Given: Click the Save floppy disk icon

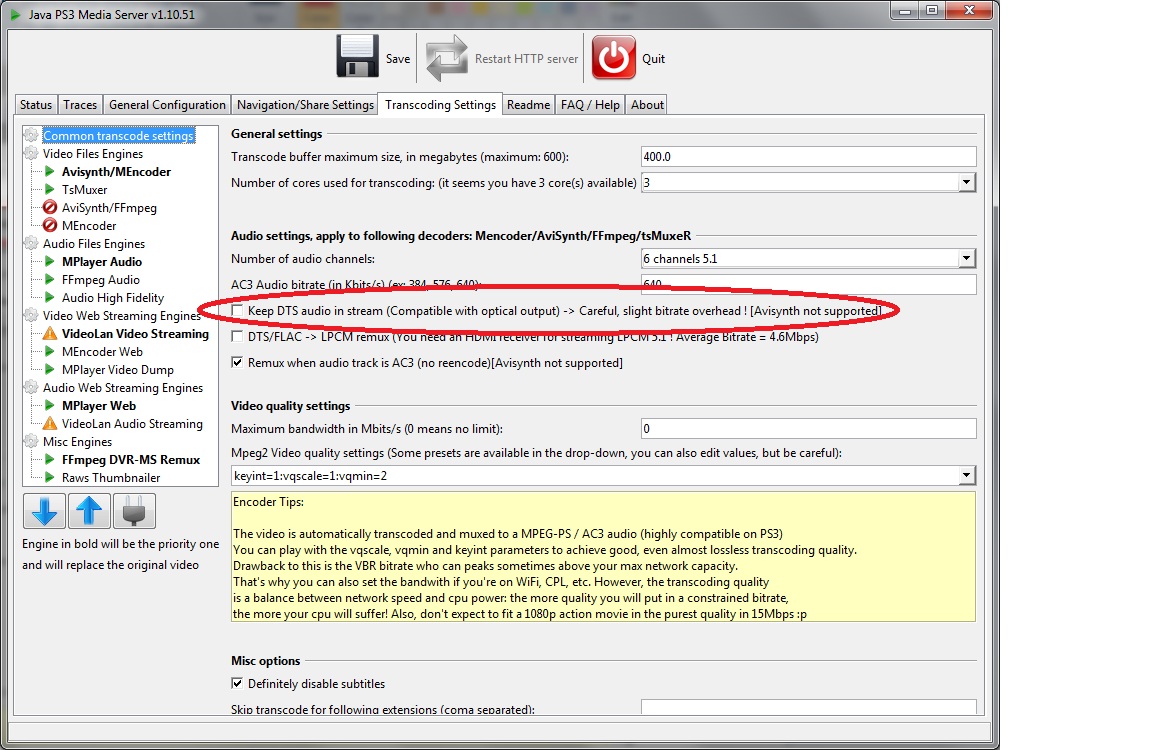Looking at the screenshot, I should click(358, 57).
